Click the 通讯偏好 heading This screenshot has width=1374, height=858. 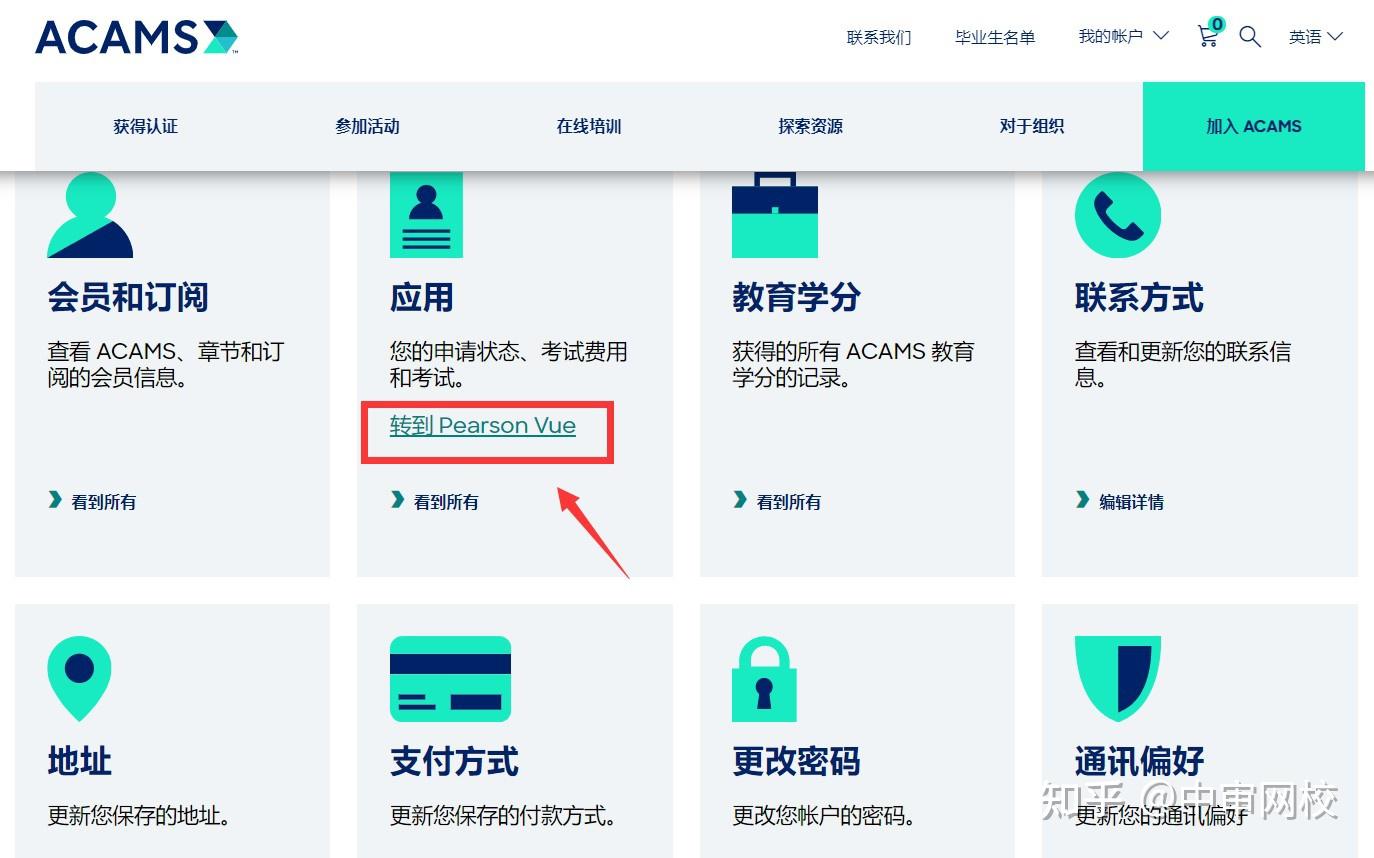coord(1139,761)
